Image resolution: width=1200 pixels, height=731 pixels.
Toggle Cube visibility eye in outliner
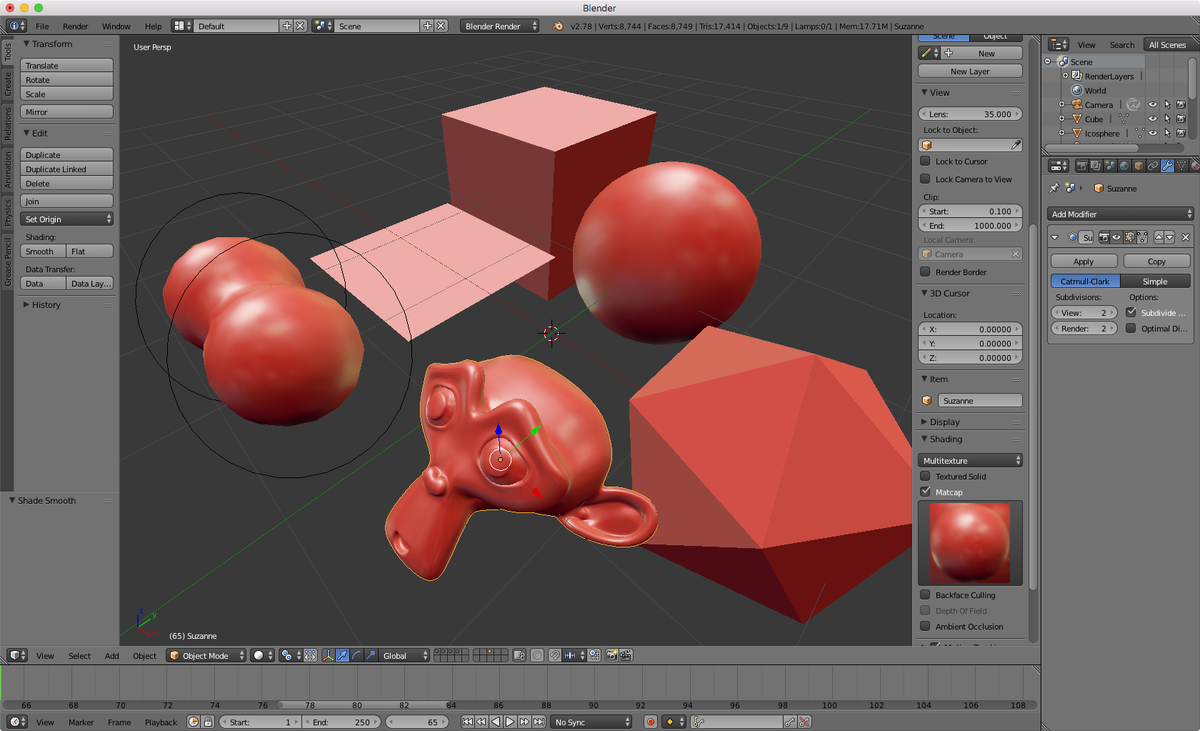pos(1153,119)
